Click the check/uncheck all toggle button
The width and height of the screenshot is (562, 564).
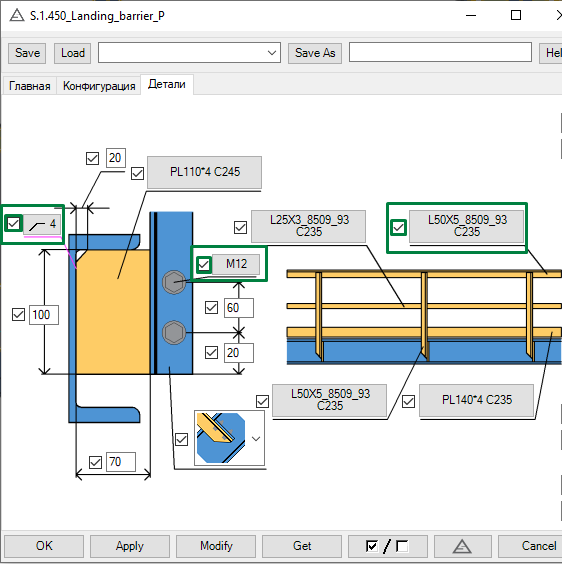(387, 546)
